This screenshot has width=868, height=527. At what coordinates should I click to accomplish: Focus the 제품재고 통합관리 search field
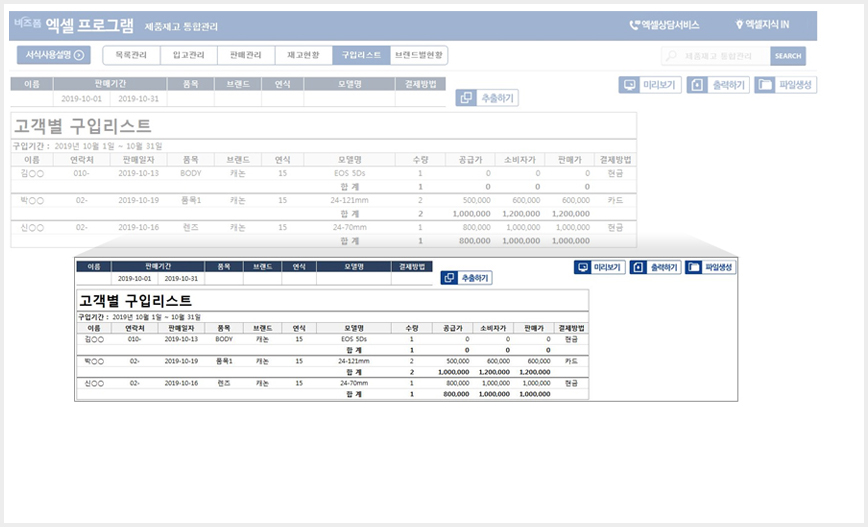[x=716, y=56]
